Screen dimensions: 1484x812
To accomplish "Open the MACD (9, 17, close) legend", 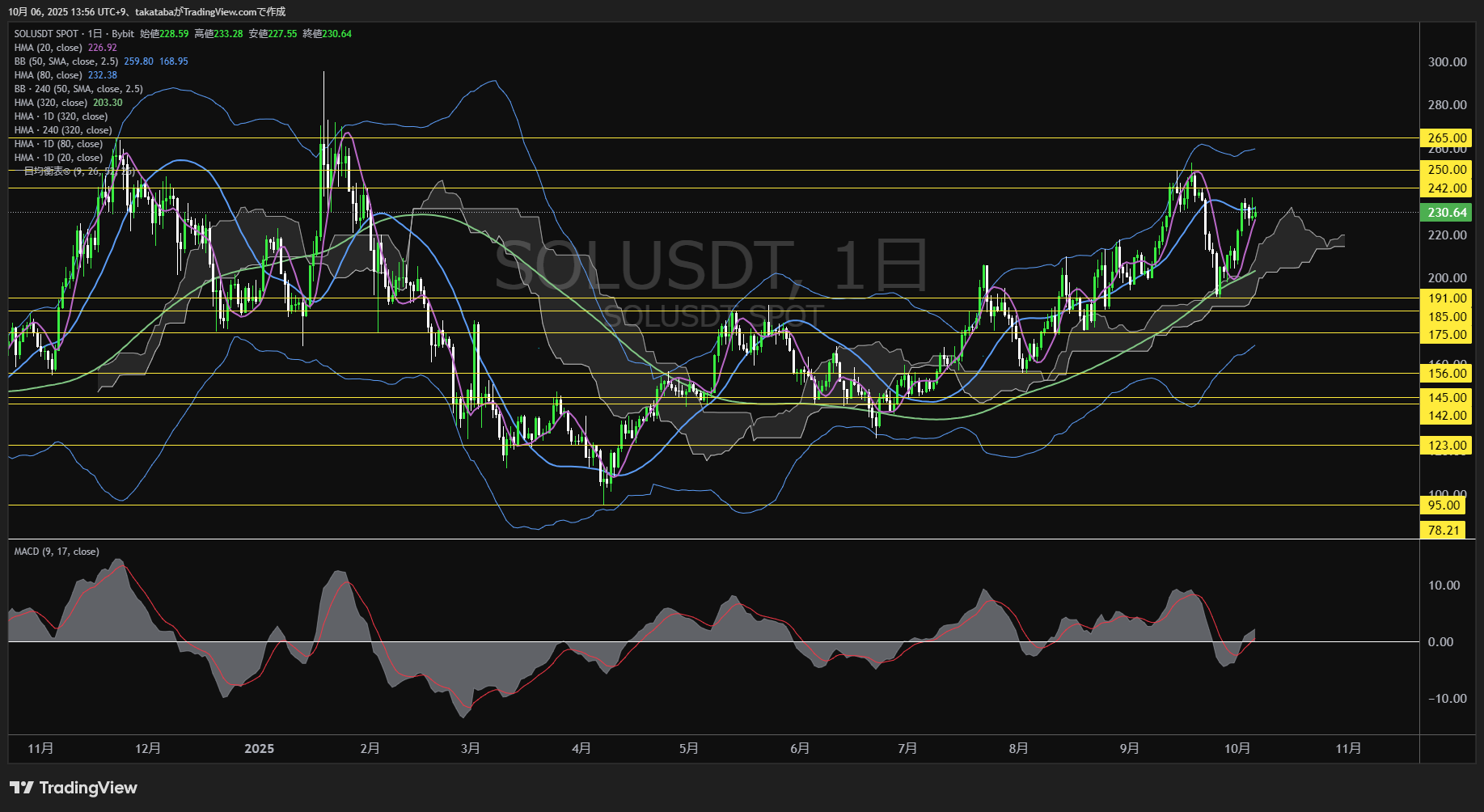I will point(57,552).
